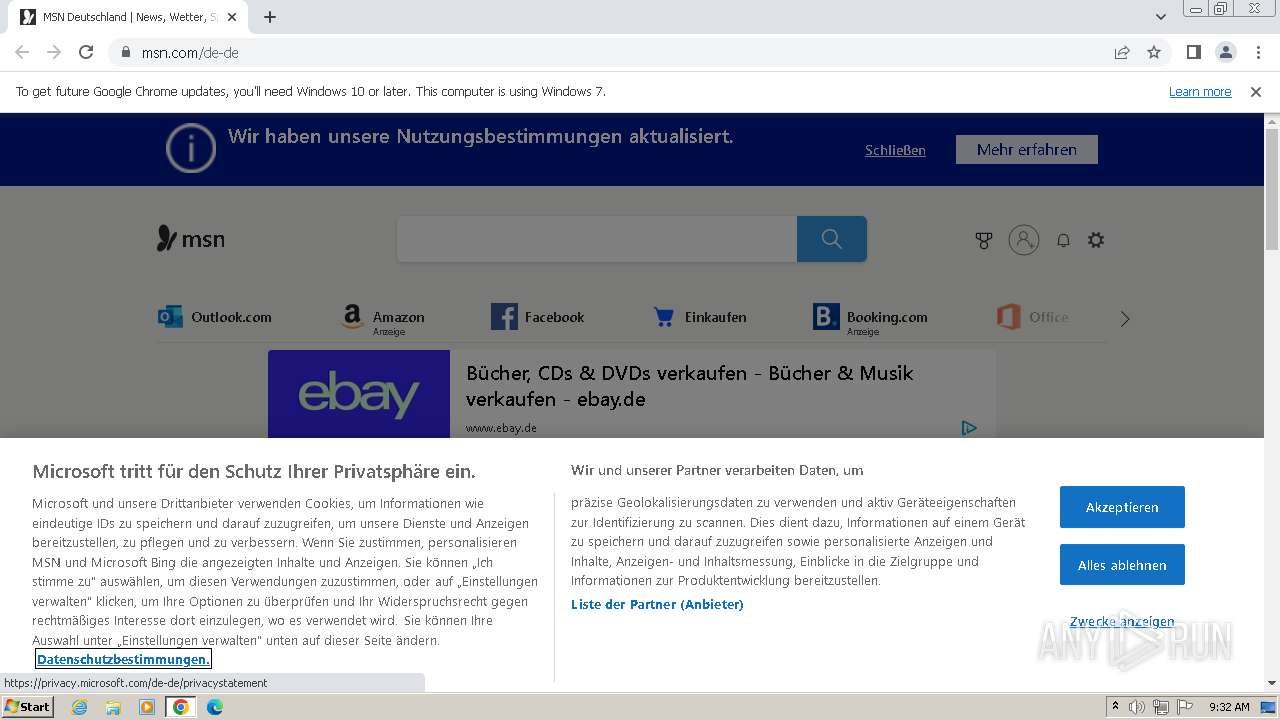Click the network tray icon
The image size is (1280, 720).
(x=1160, y=707)
